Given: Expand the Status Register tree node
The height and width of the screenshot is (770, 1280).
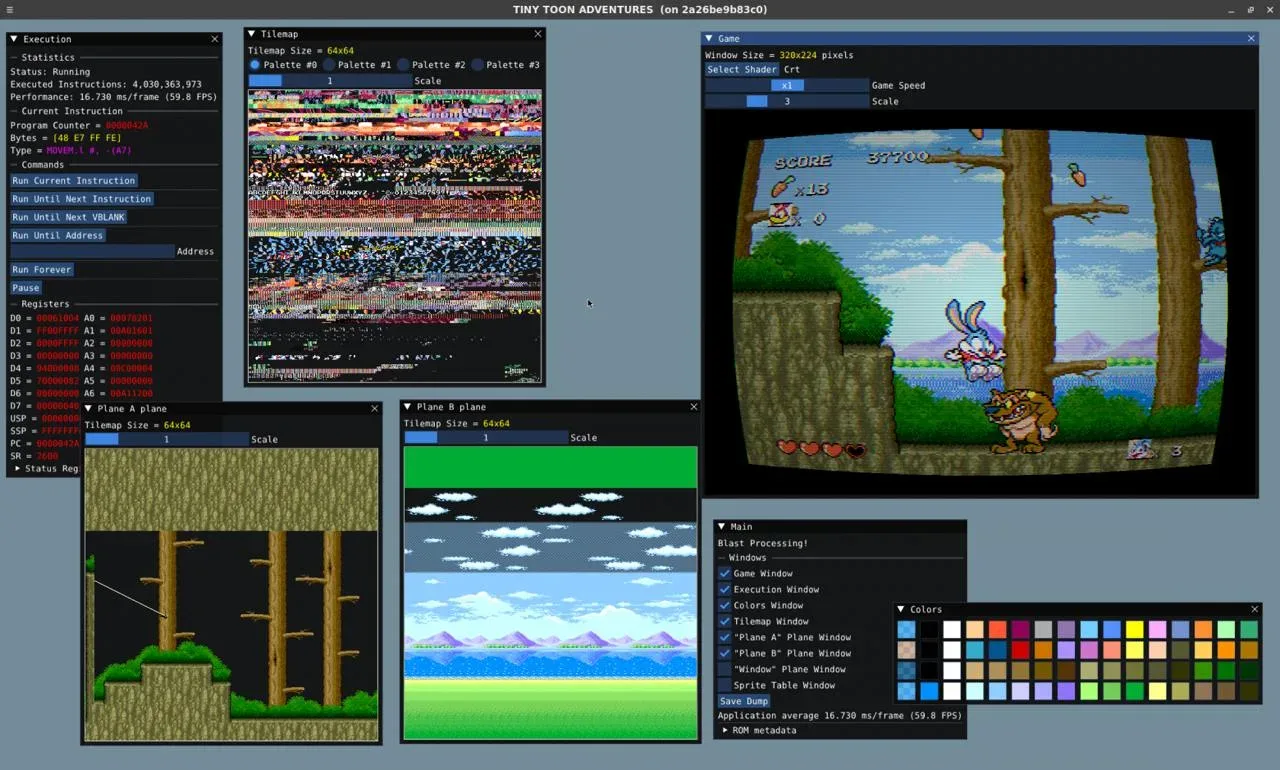Looking at the screenshot, I should point(18,468).
